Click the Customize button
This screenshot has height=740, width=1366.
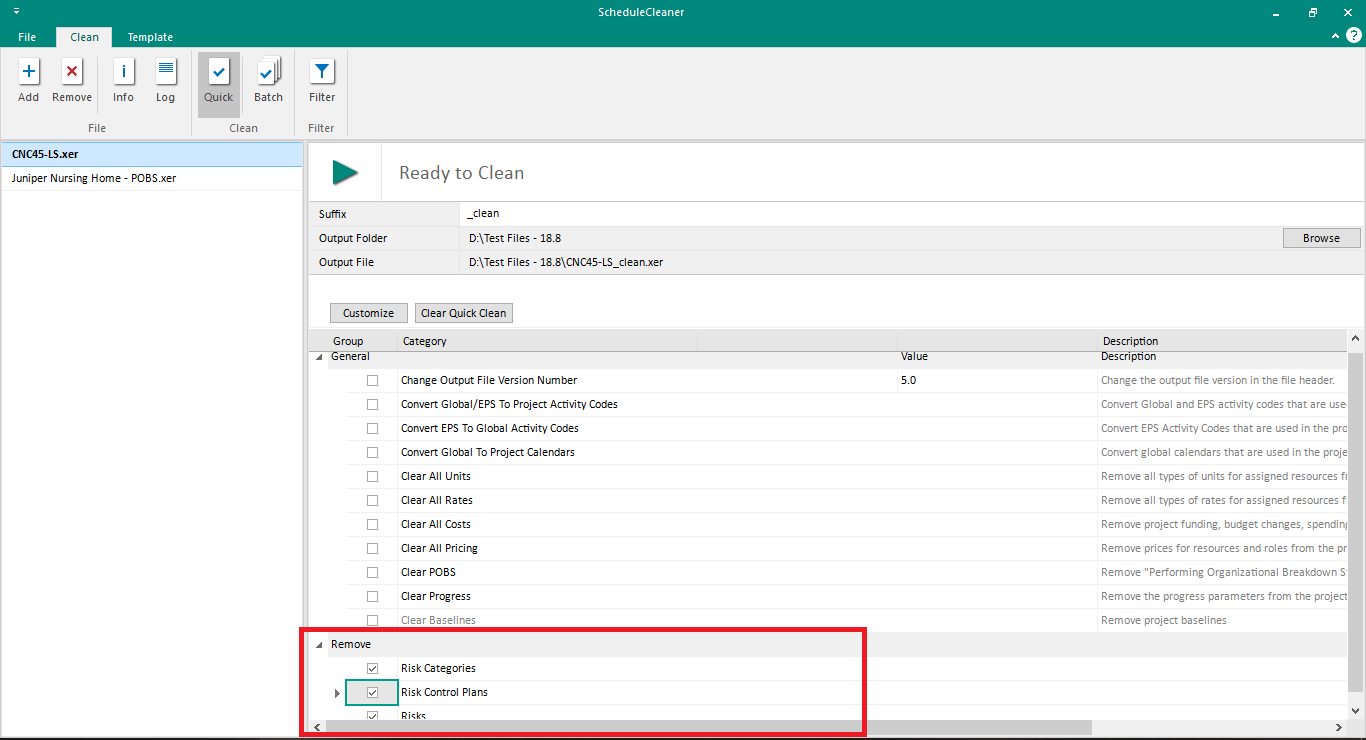pyautogui.click(x=368, y=313)
